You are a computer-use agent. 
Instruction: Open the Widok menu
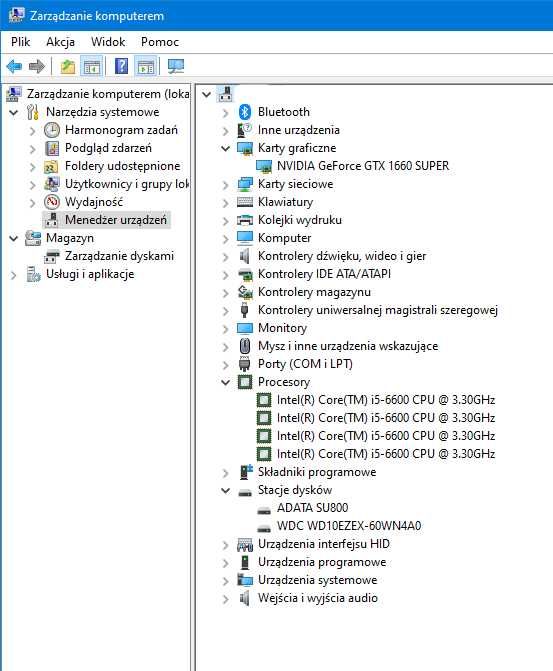coord(108,42)
